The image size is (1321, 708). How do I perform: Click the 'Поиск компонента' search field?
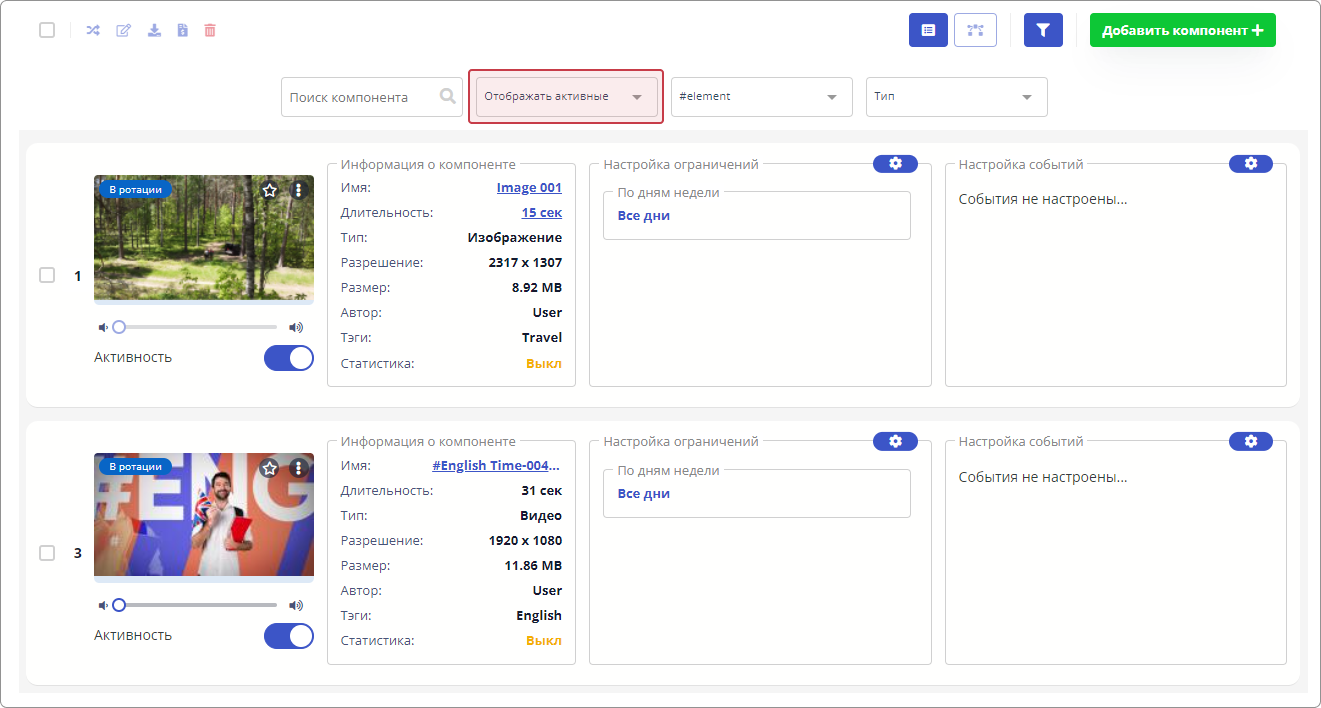point(362,97)
